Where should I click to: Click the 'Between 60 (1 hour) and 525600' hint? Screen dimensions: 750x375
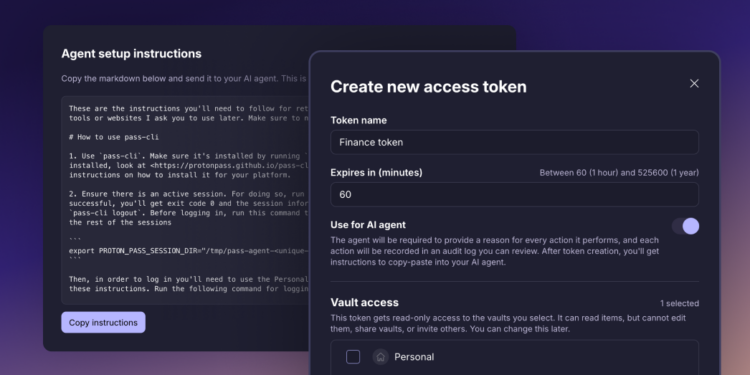(x=619, y=173)
